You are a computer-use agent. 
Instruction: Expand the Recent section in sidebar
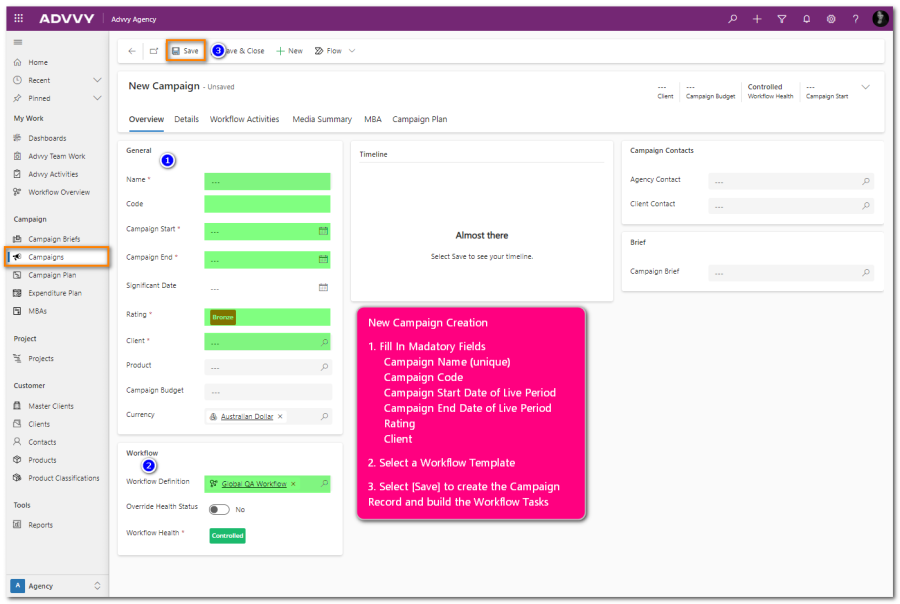click(97, 80)
